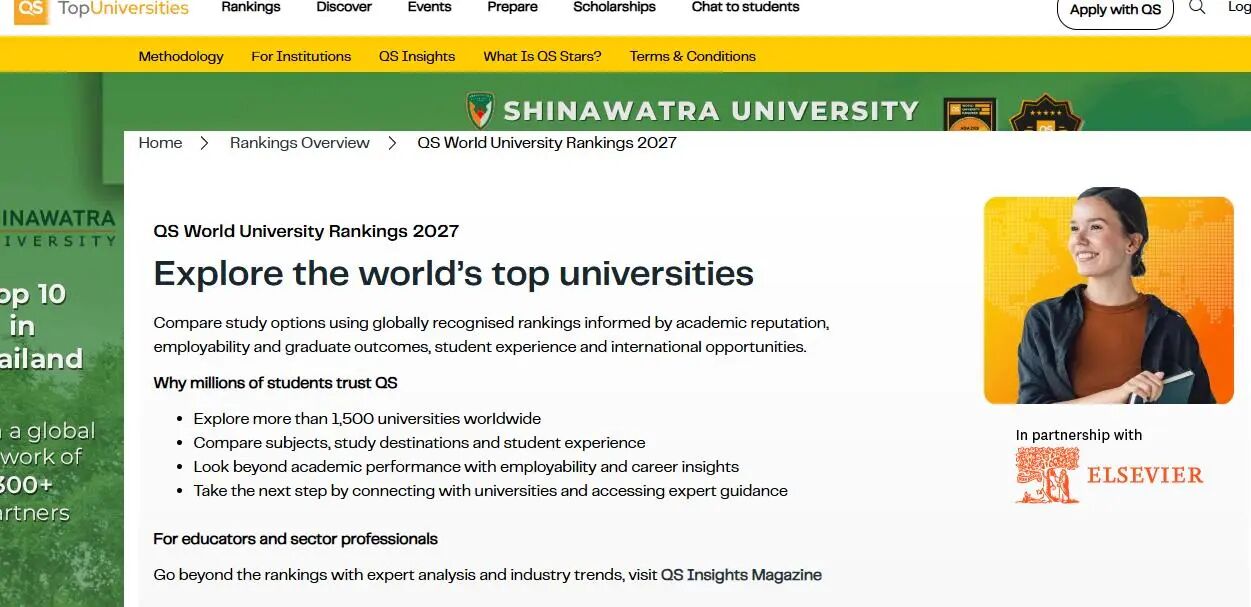Open What Is QS Stars? page
The image size is (1251, 607).
[542, 56]
